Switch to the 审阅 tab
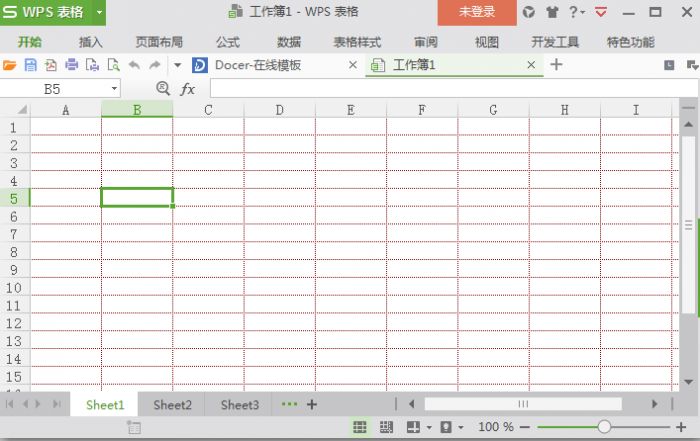The image size is (700, 441). click(426, 42)
